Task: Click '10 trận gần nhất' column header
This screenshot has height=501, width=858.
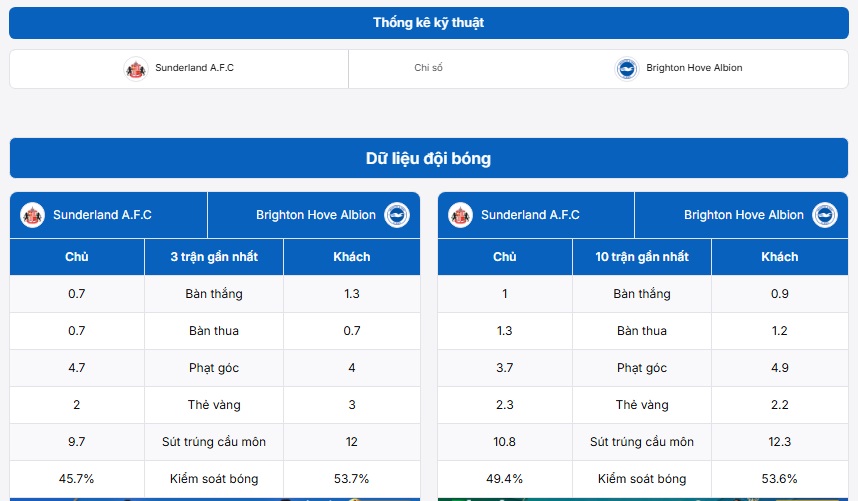Action: pyautogui.click(x=642, y=257)
